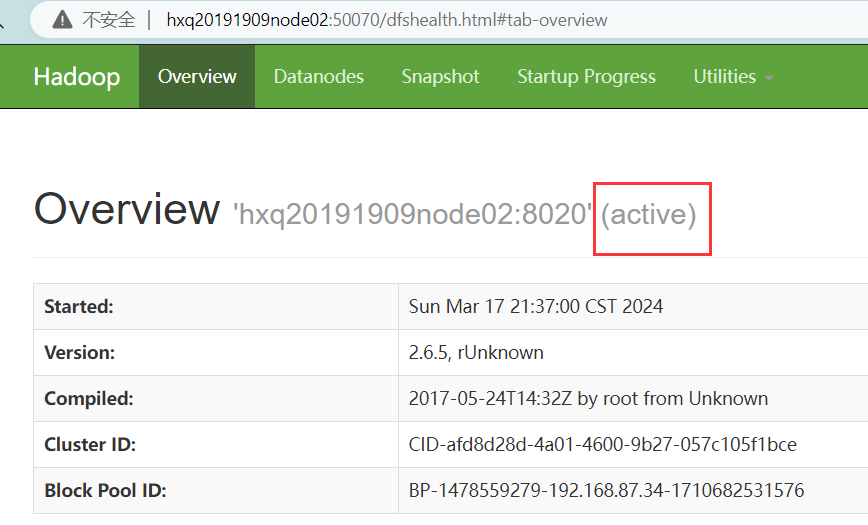Select the 'hxq20191909node02:8020' namenode text
The image size is (868, 525).
pos(413,214)
